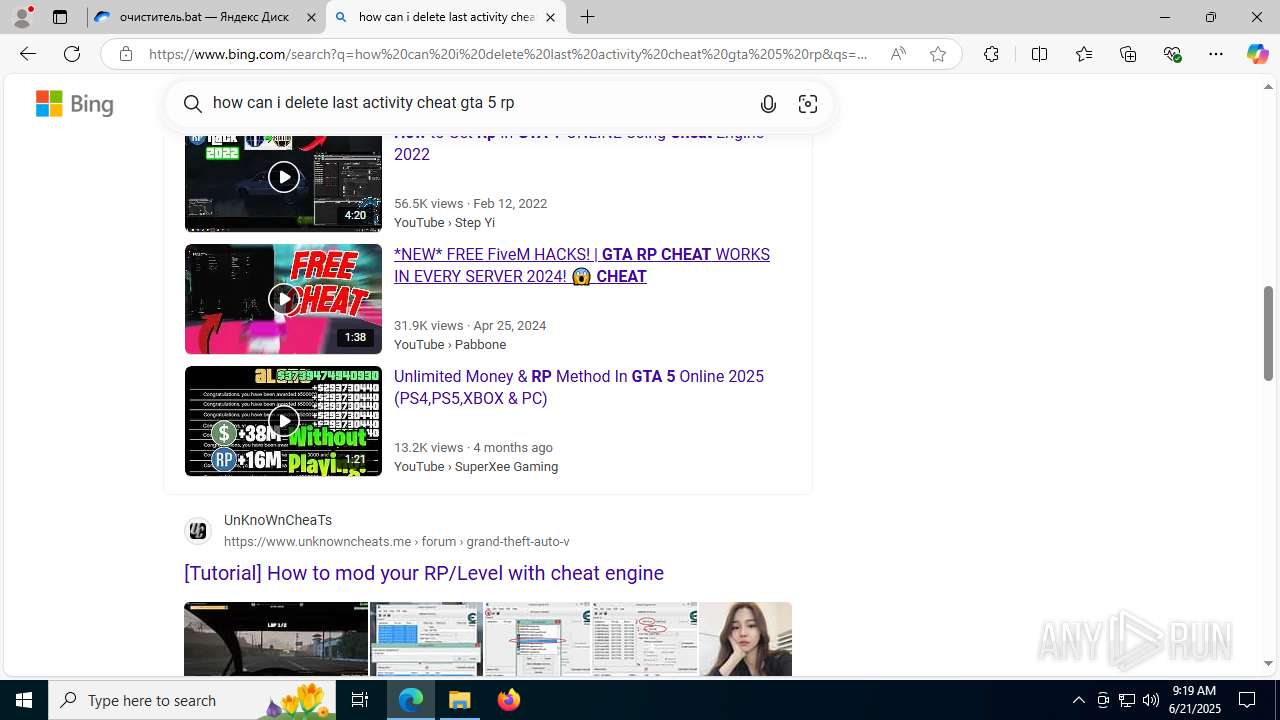Open browser Extensions menu
Screen dimensions: 1280x720
click(x=991, y=54)
